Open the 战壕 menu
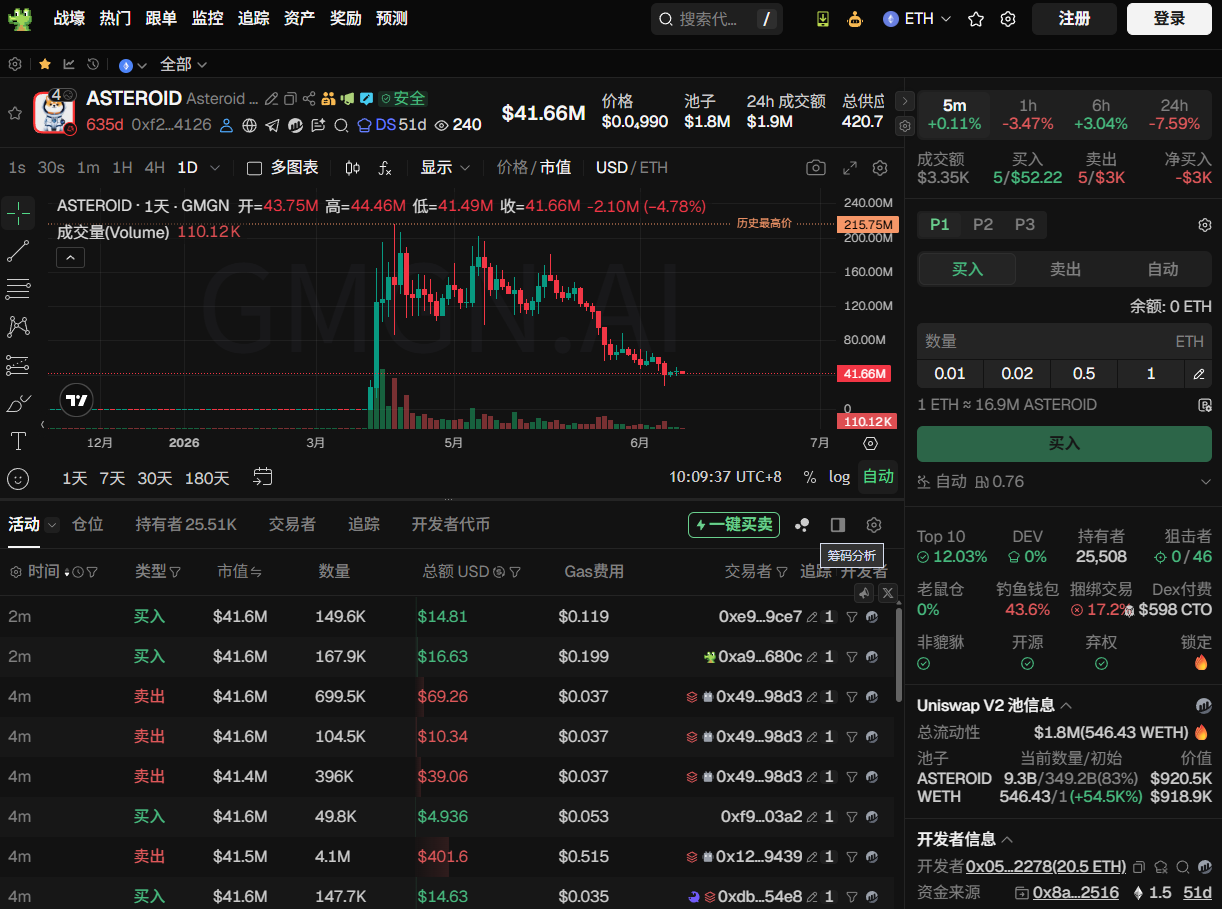This screenshot has width=1222, height=909. point(69,18)
